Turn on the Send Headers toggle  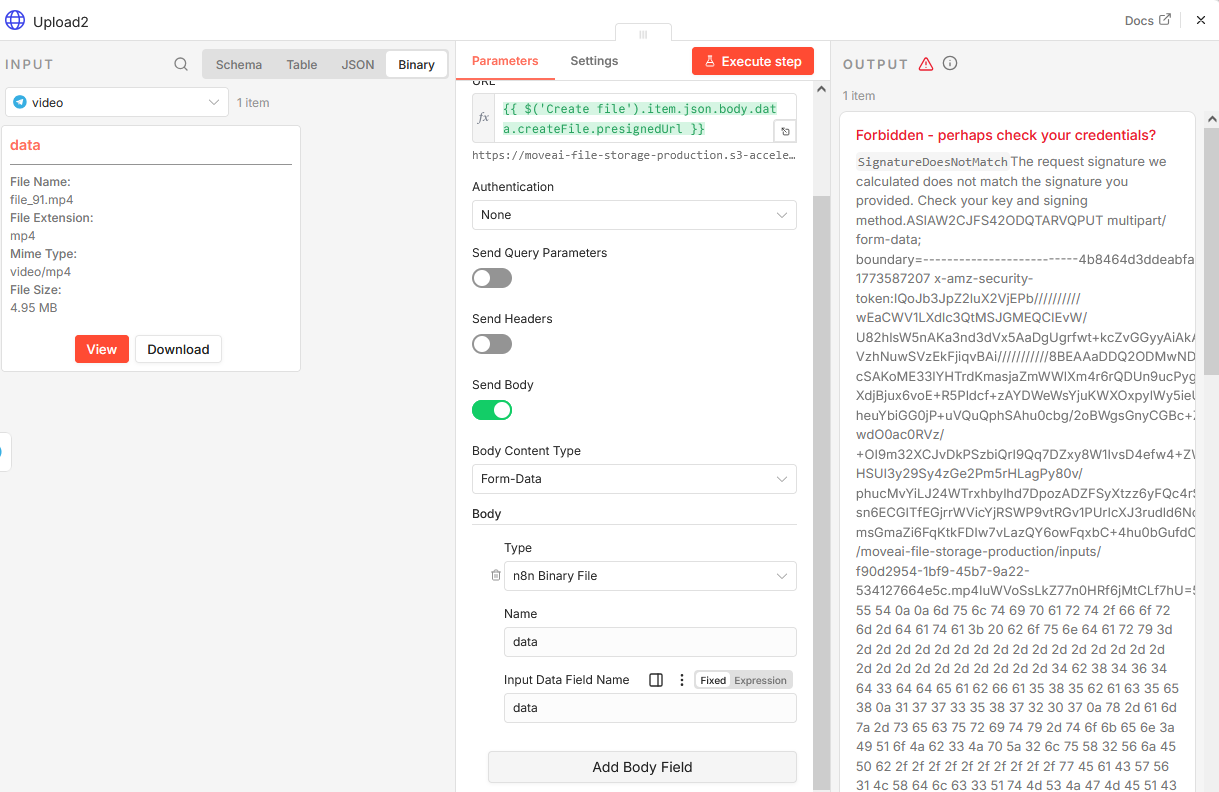pyautogui.click(x=492, y=344)
